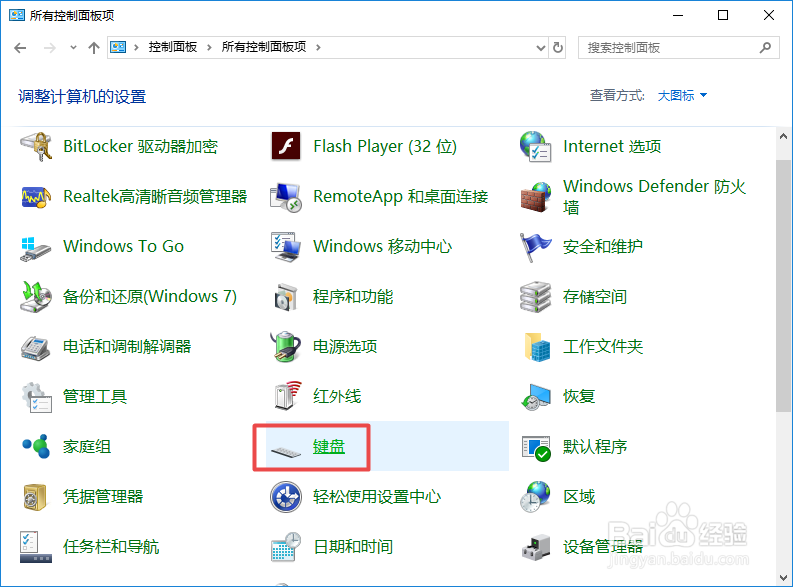Go up one level arrow
This screenshot has width=793, height=587.
point(94,48)
